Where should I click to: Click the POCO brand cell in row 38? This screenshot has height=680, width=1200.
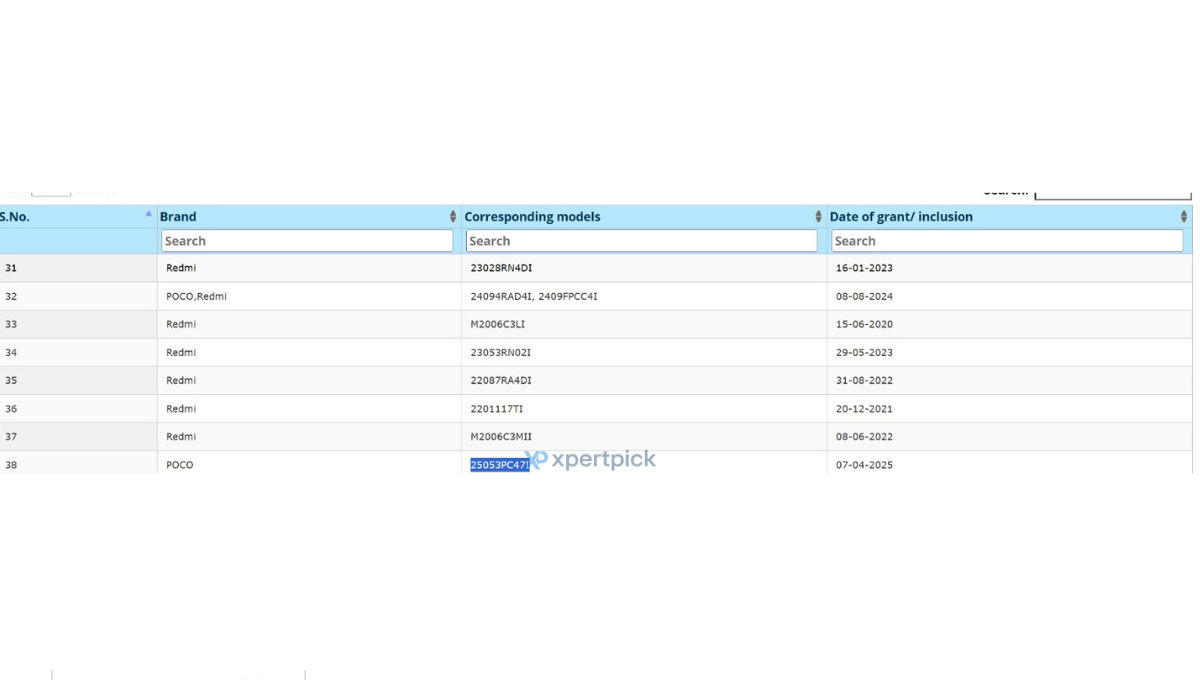tap(180, 465)
